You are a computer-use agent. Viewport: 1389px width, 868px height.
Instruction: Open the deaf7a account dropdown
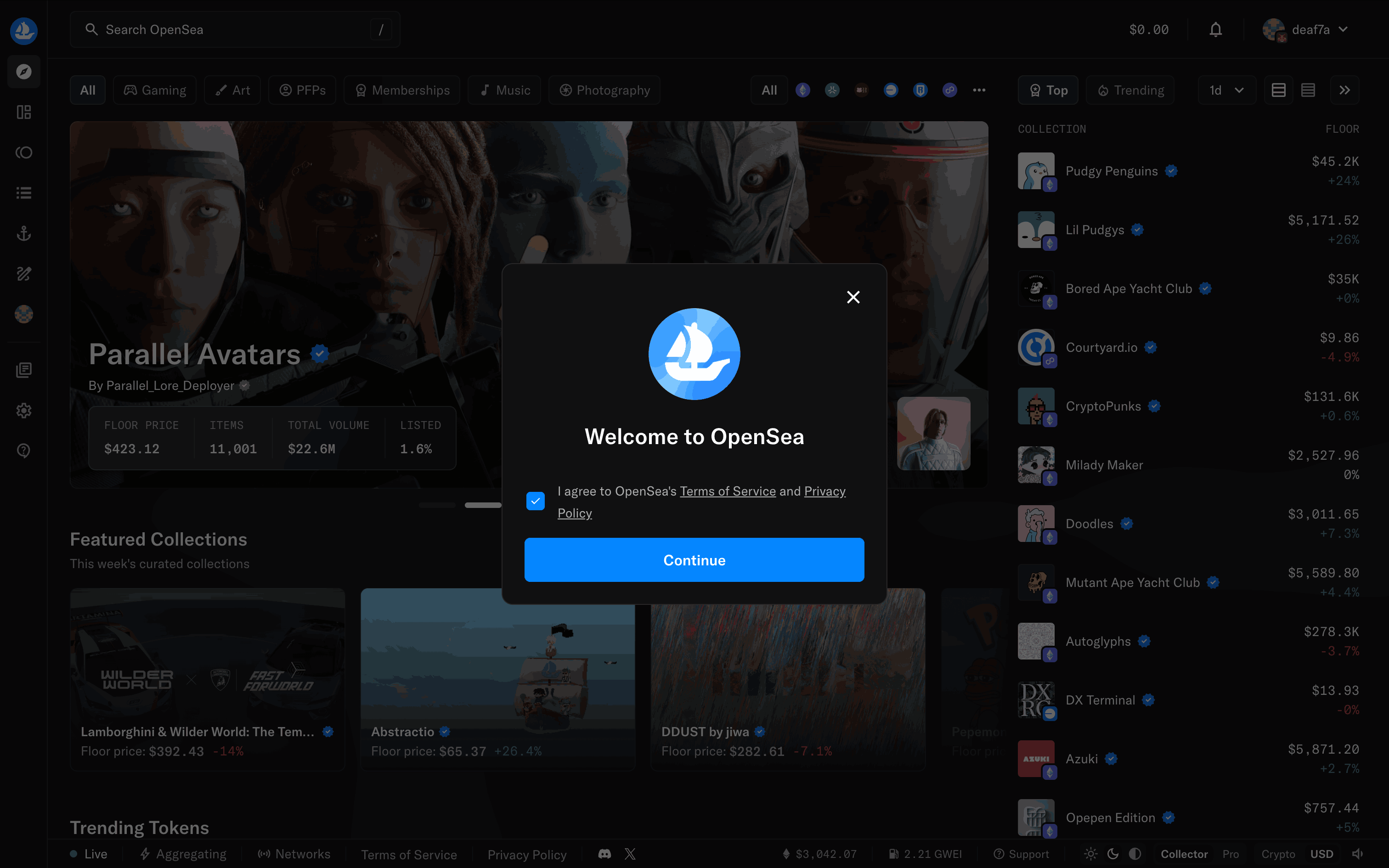pyautogui.click(x=1304, y=30)
